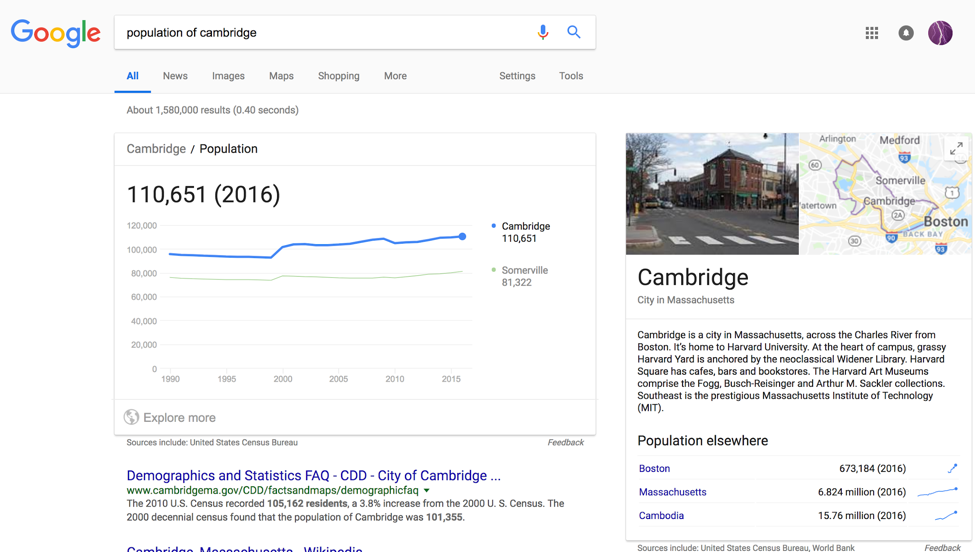Open the Settings menu
This screenshot has height=552, width=975.
[x=517, y=76]
